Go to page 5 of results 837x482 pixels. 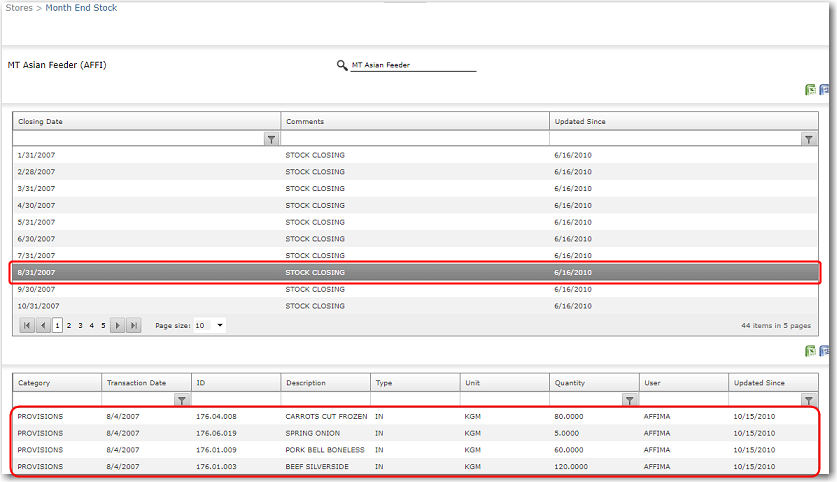[x=103, y=325]
